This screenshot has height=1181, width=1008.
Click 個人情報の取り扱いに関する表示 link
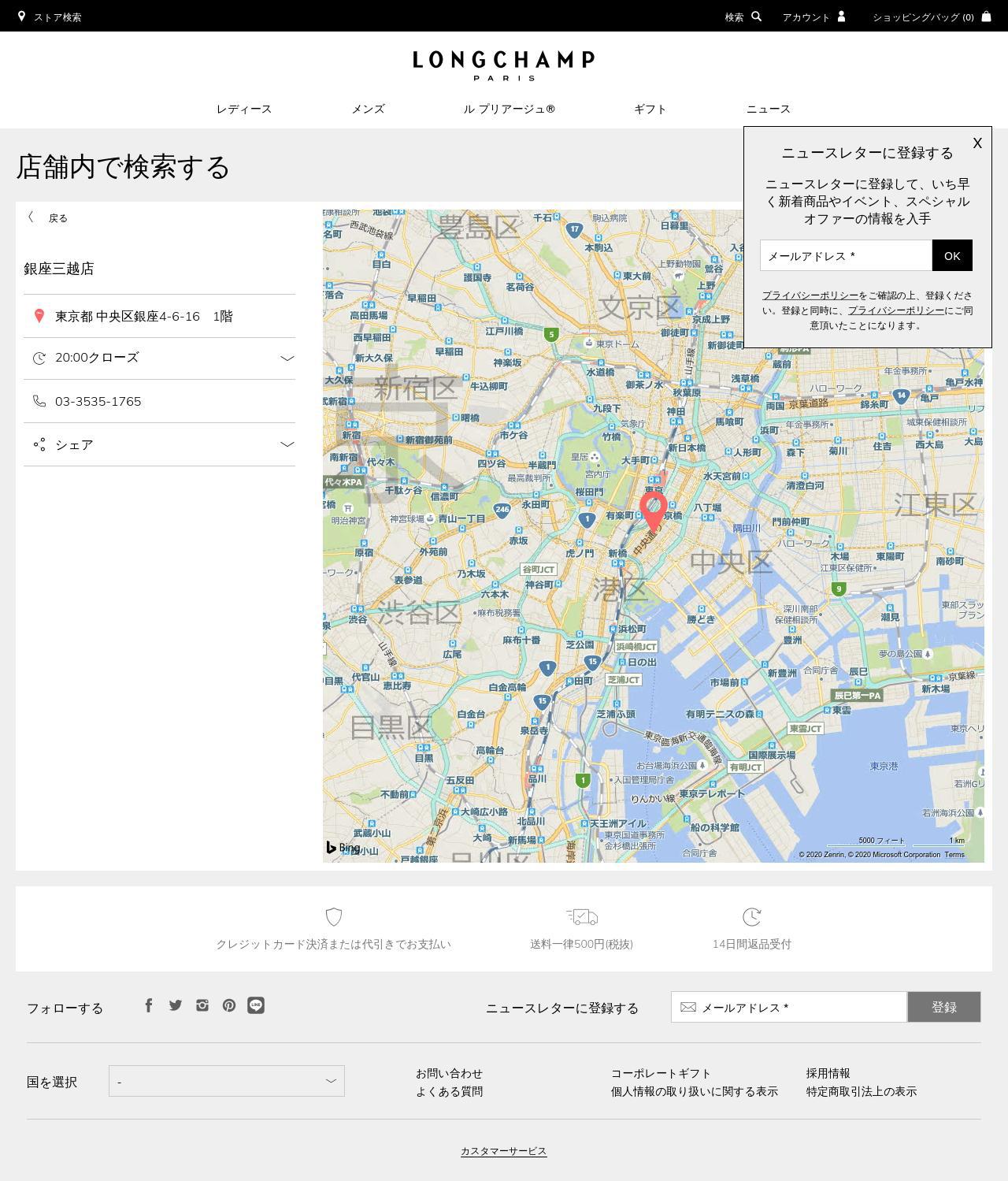[x=695, y=1091]
